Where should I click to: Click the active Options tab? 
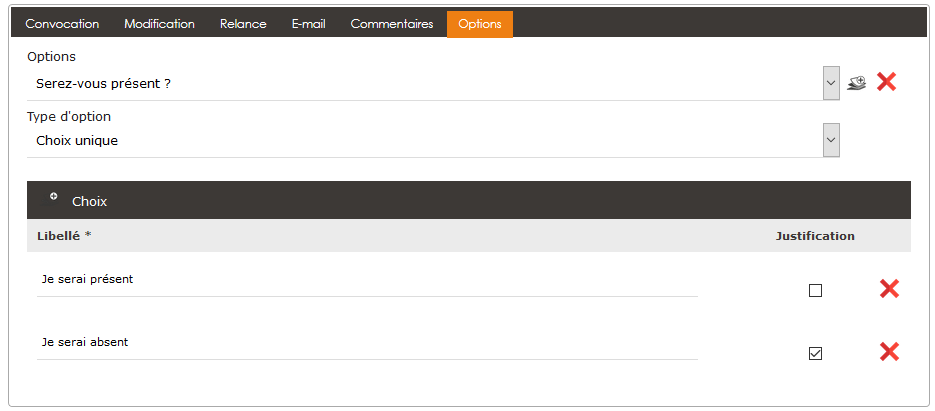479,24
